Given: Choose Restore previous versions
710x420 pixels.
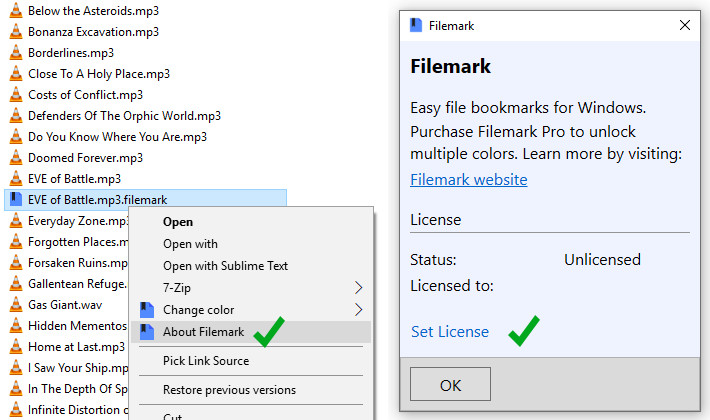Looking at the screenshot, I should pyautogui.click(x=229, y=390).
